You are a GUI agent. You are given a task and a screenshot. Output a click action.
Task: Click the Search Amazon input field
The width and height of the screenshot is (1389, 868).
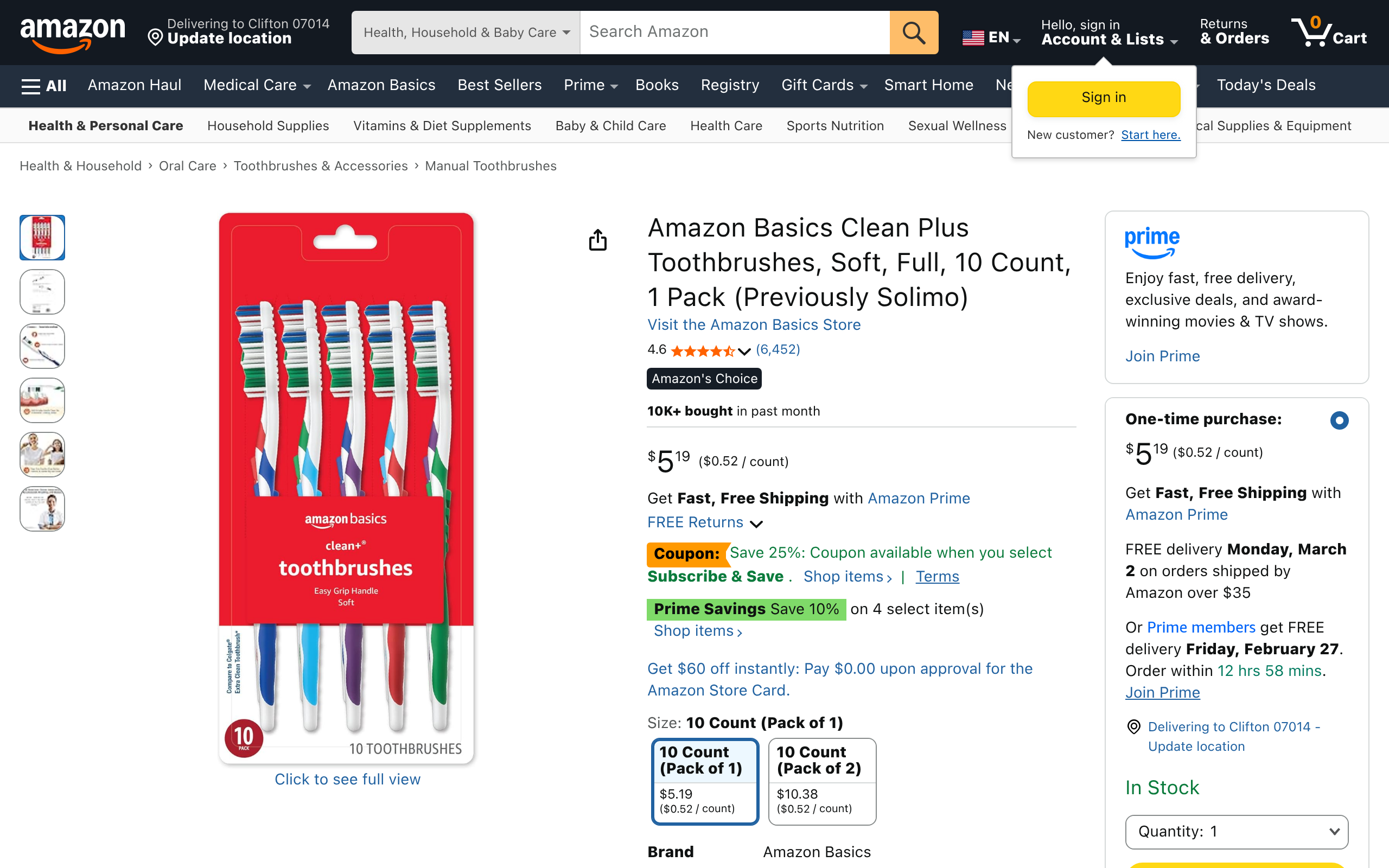click(734, 33)
